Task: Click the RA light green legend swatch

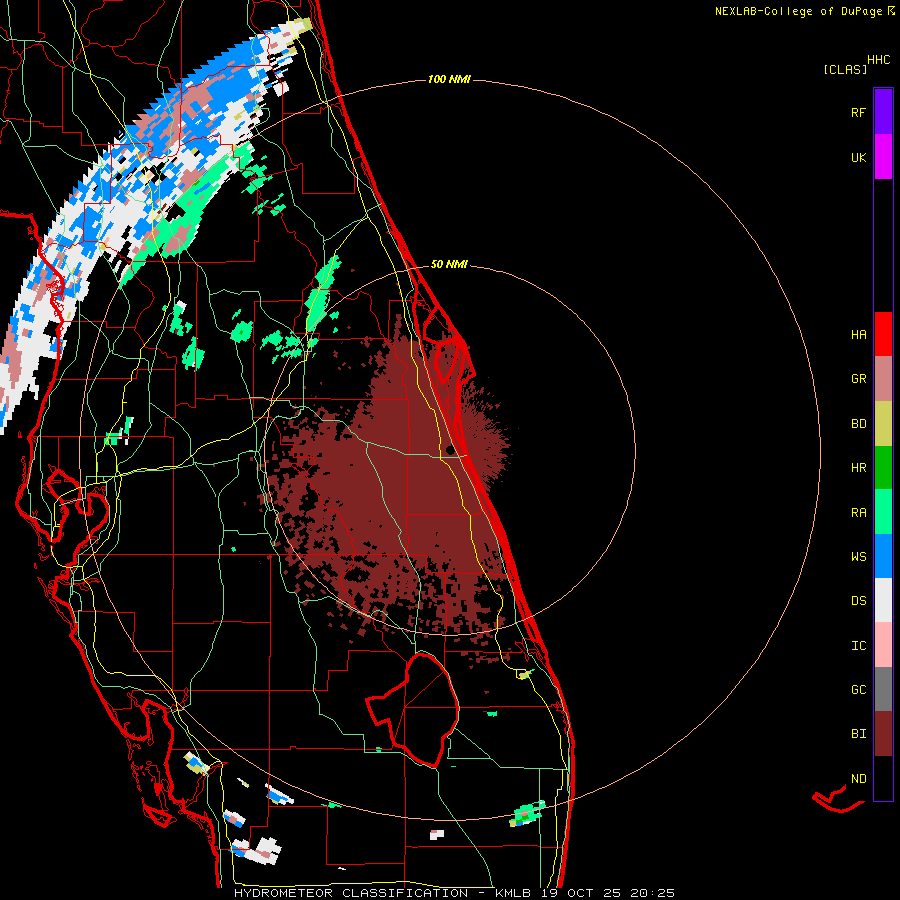Action: 883,512
